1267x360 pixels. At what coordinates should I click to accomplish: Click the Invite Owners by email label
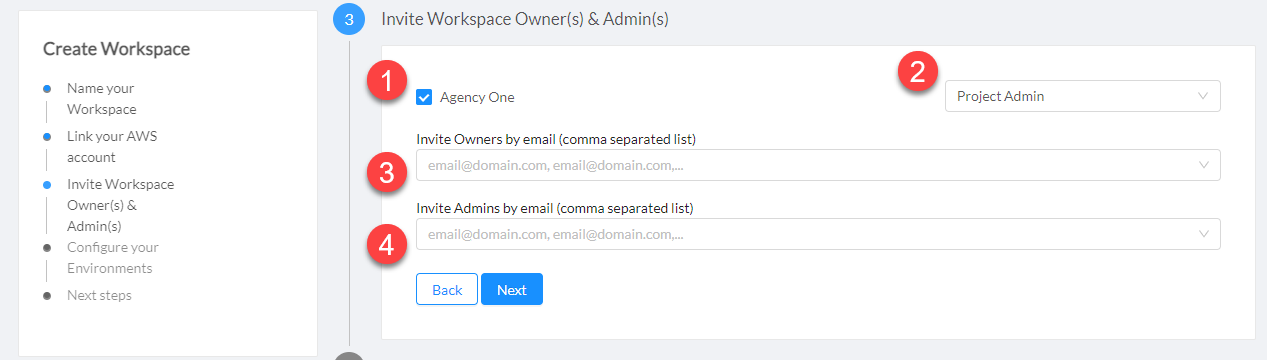pyautogui.click(x=556, y=138)
